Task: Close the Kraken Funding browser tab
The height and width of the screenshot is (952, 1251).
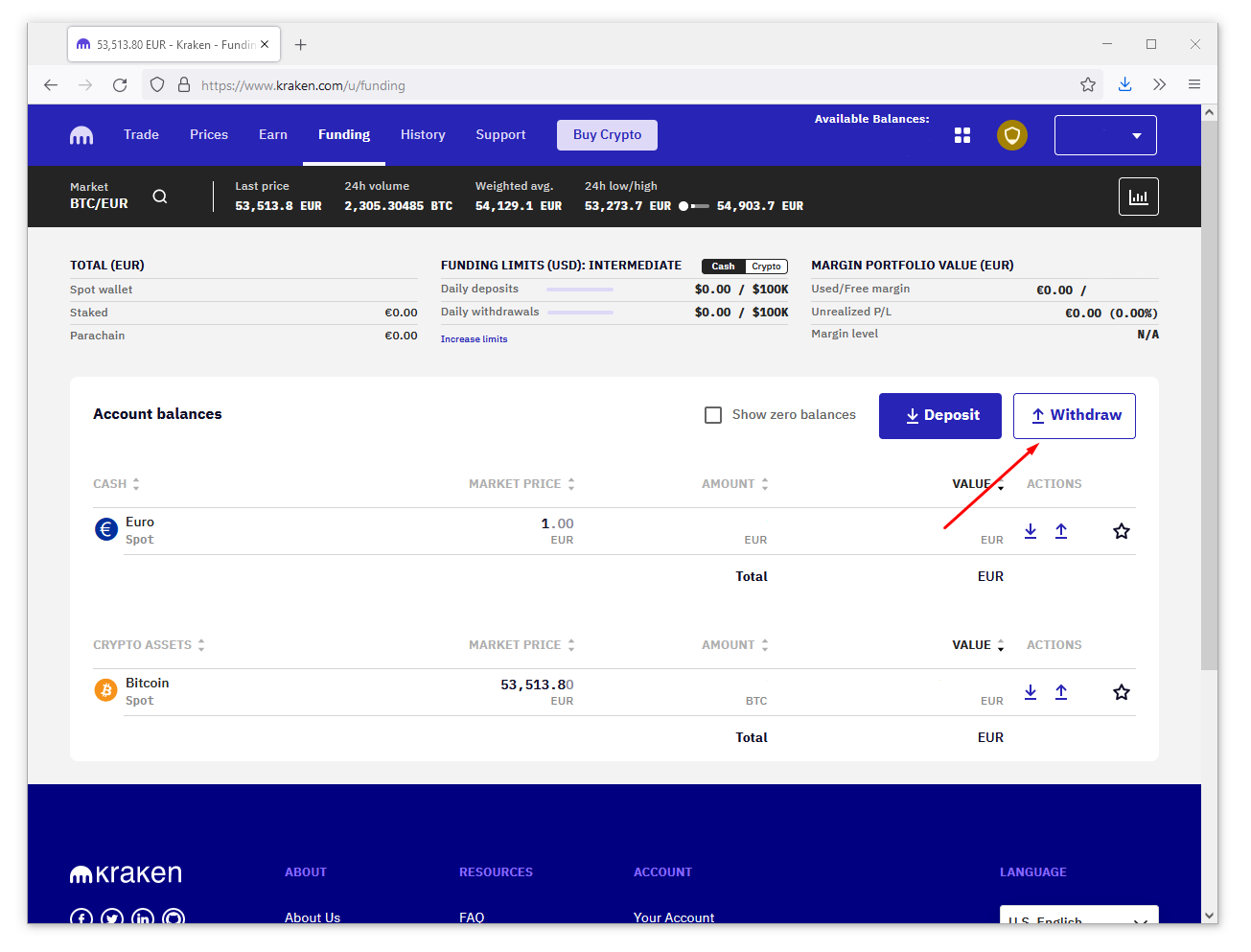Action: 265,45
